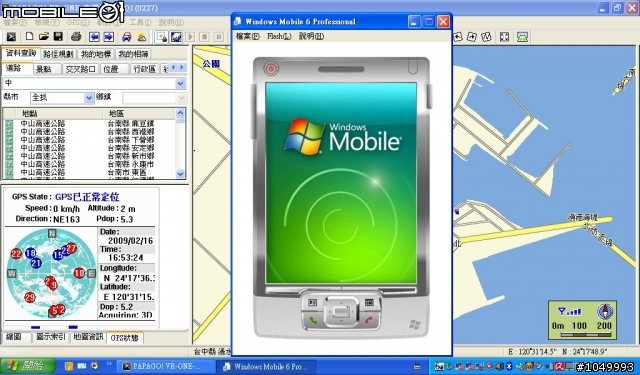Image resolution: width=640 pixels, height=375 pixels.
Task: Click the green call button on emulator
Action: pos(313,321)
